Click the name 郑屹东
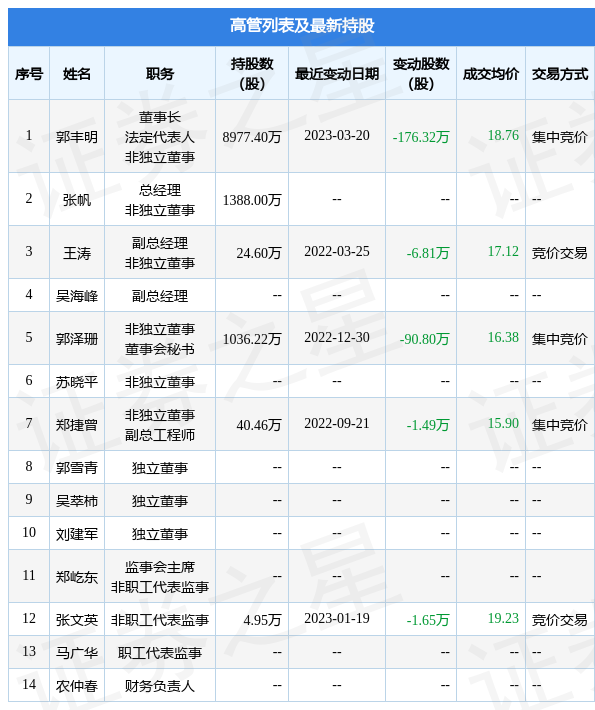595x710 pixels. pyautogui.click(x=77, y=577)
